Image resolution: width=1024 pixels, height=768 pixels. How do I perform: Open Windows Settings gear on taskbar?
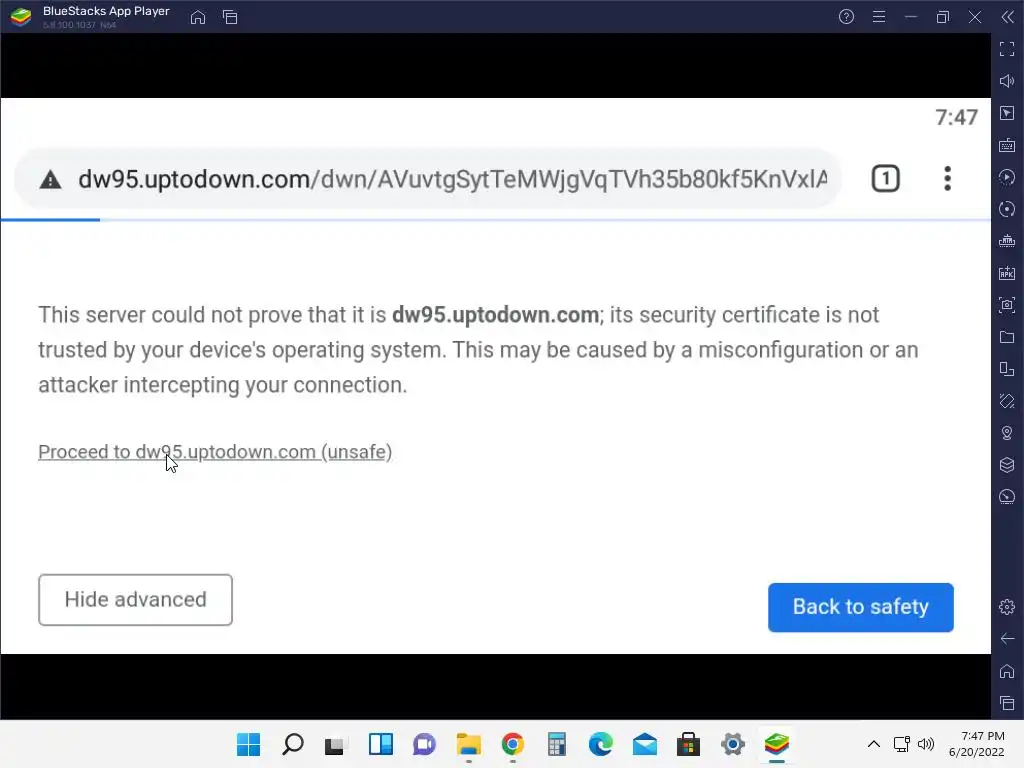733,744
